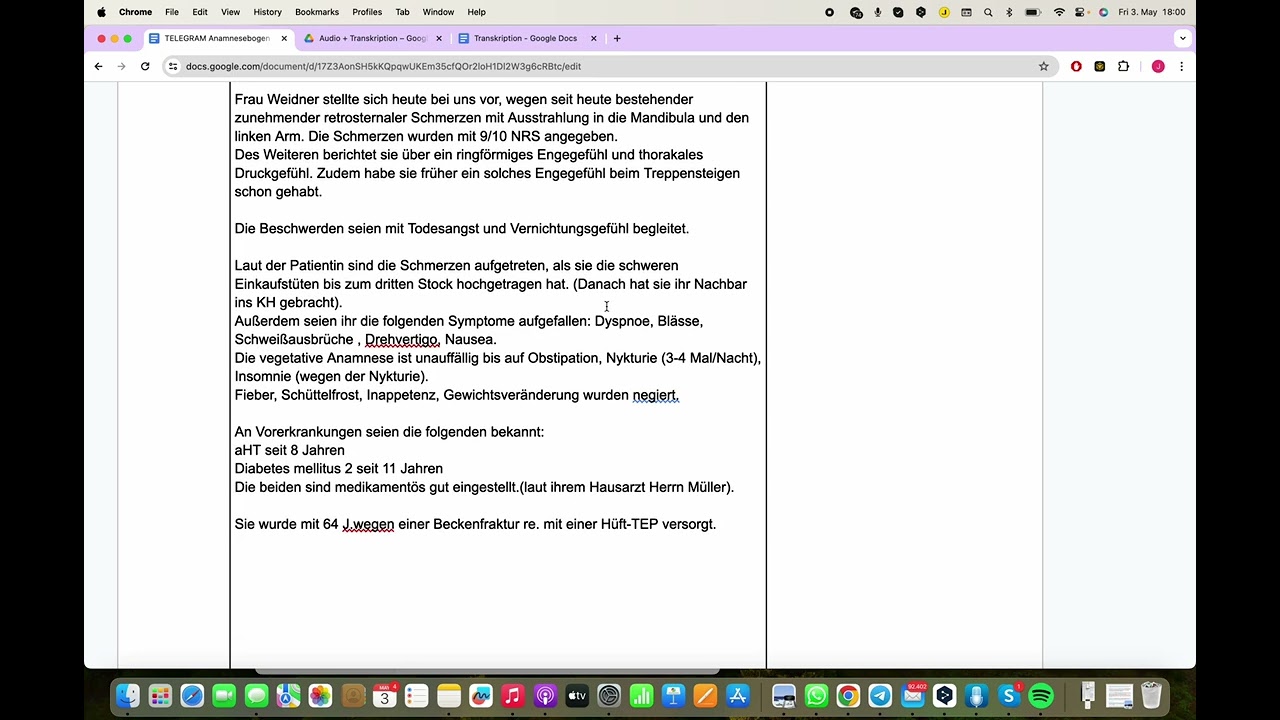Switch to the Audio + Transkription tab
This screenshot has height=720, width=1280.
[x=372, y=38]
